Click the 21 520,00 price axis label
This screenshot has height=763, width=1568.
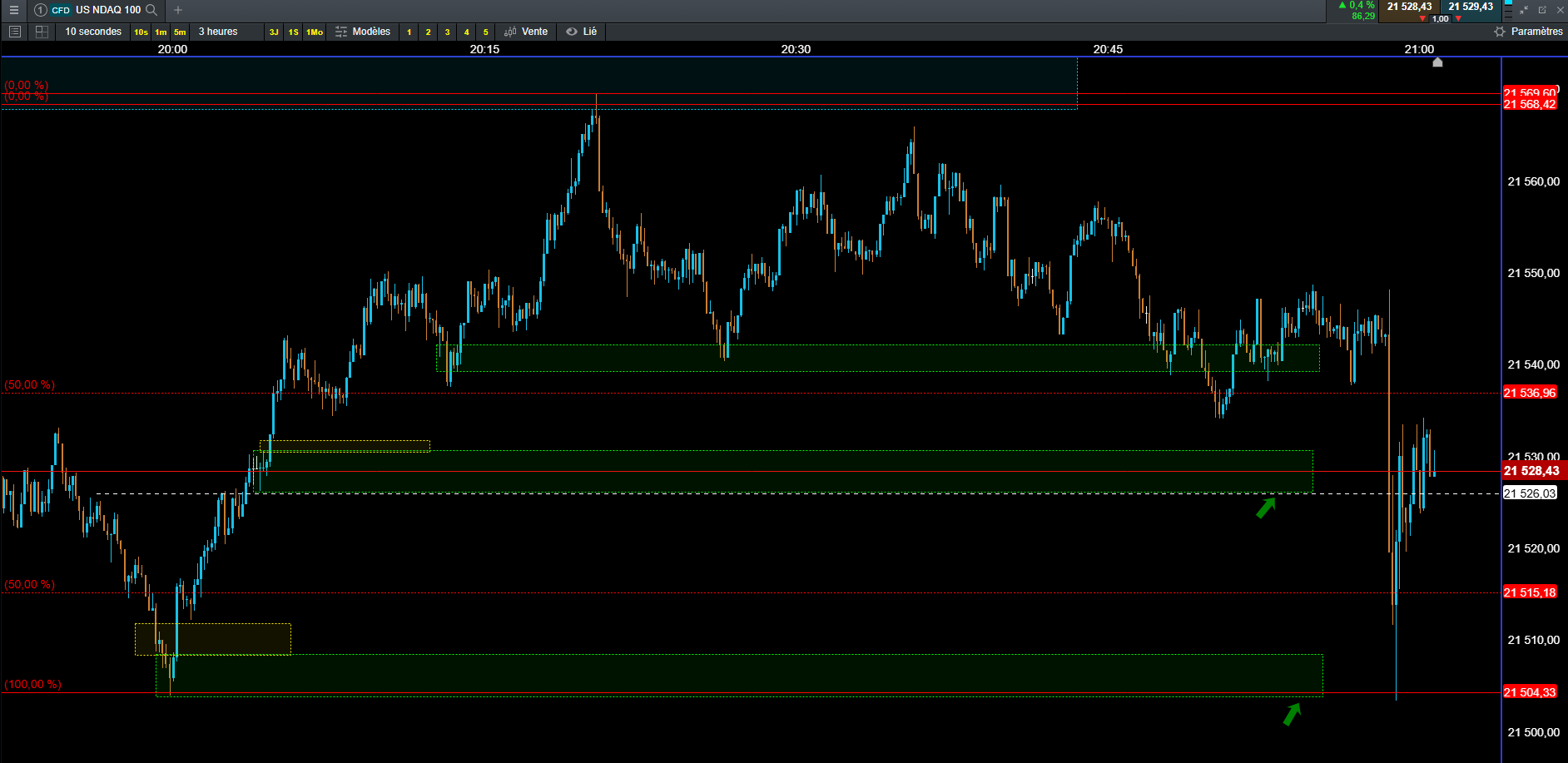click(x=1534, y=548)
